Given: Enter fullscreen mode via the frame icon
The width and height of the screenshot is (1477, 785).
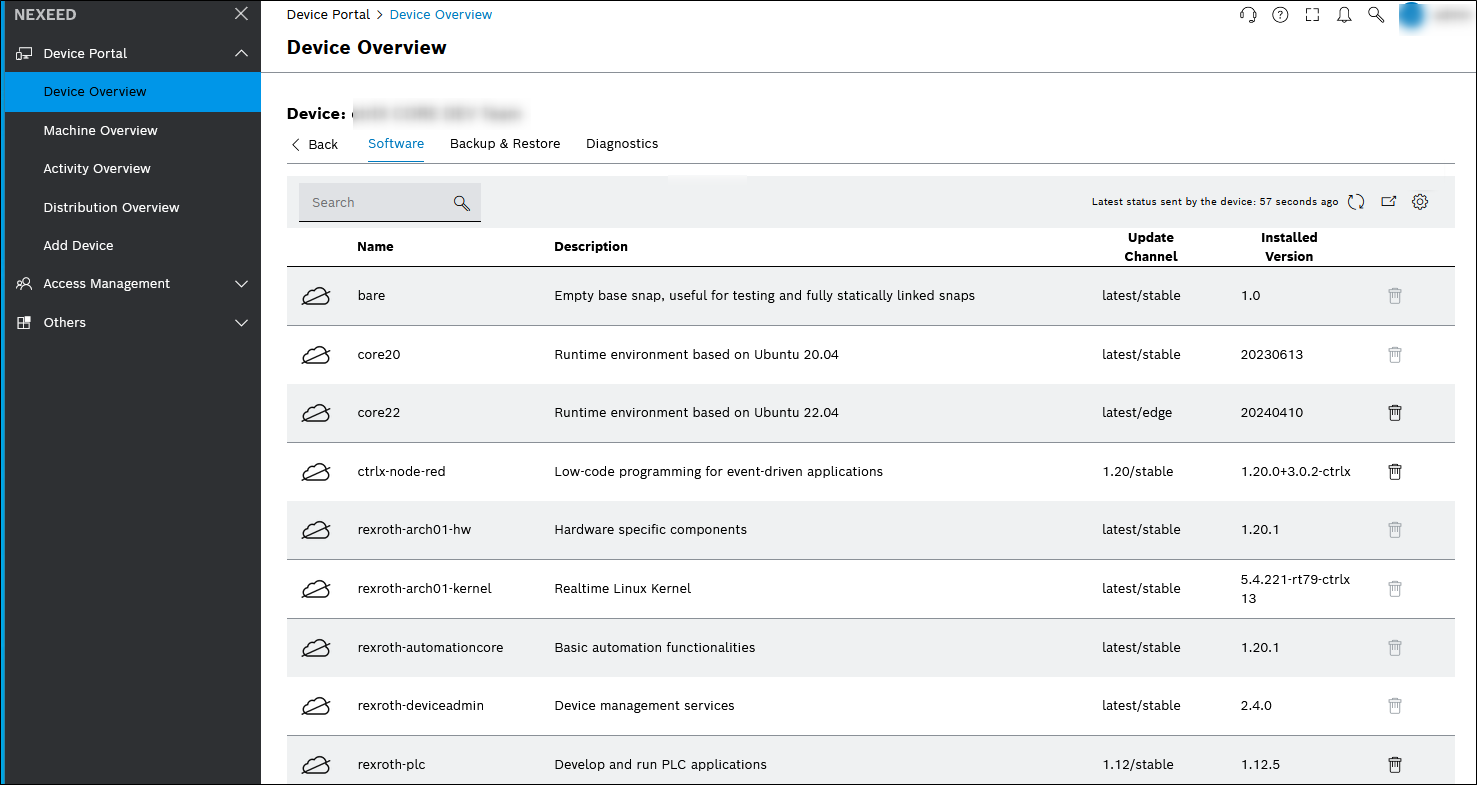Looking at the screenshot, I should (x=1312, y=14).
